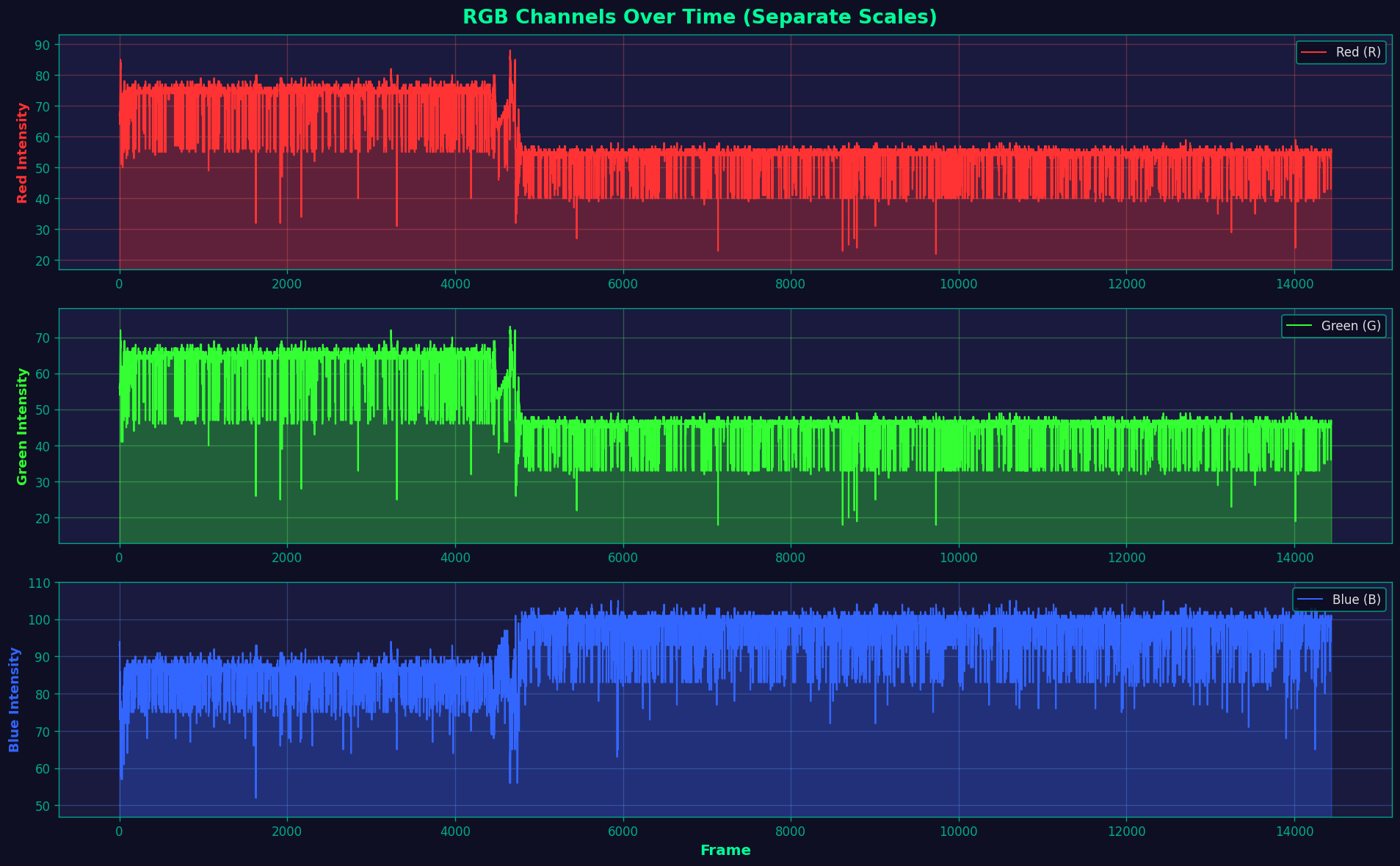Screen dimensions: 1400x866
Task: Click the 0 frame tick under the green plot
Action: click(x=120, y=558)
